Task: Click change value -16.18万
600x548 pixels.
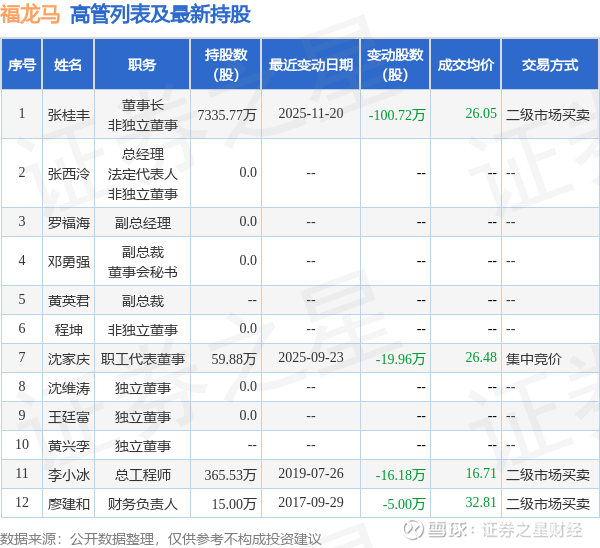Action: tap(400, 475)
